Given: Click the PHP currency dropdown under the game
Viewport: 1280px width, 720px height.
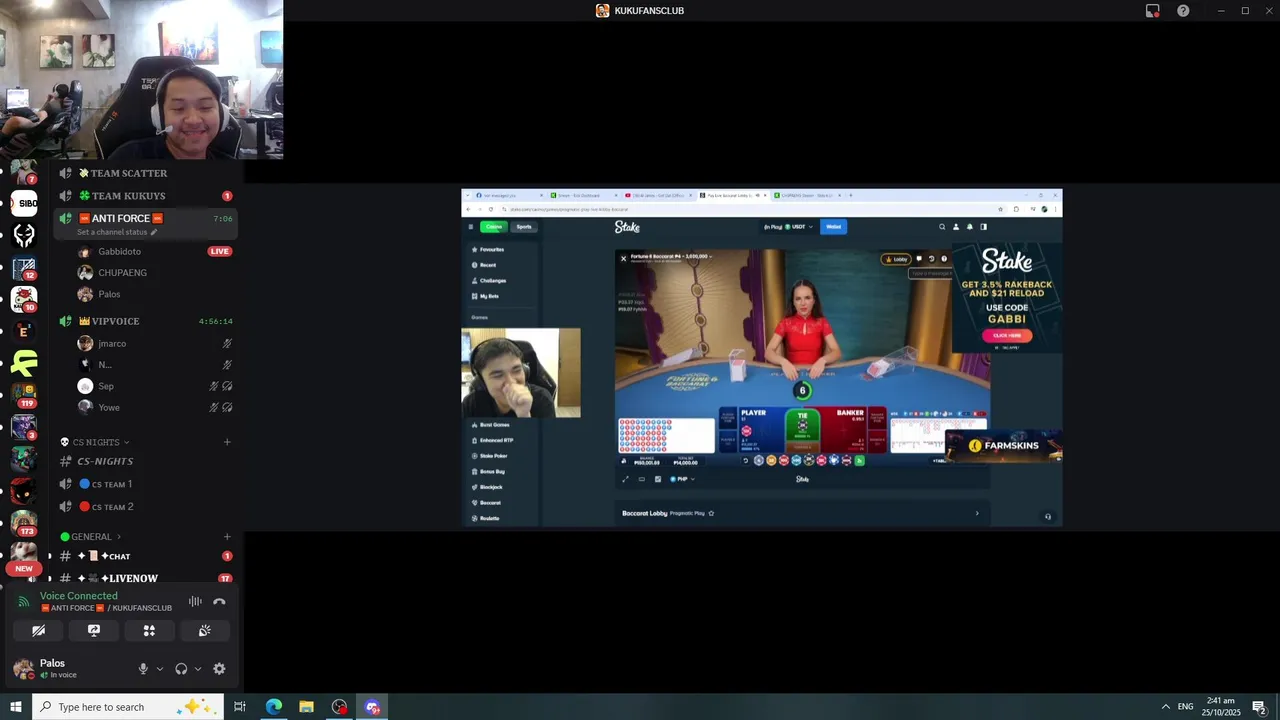Looking at the screenshot, I should (x=683, y=479).
